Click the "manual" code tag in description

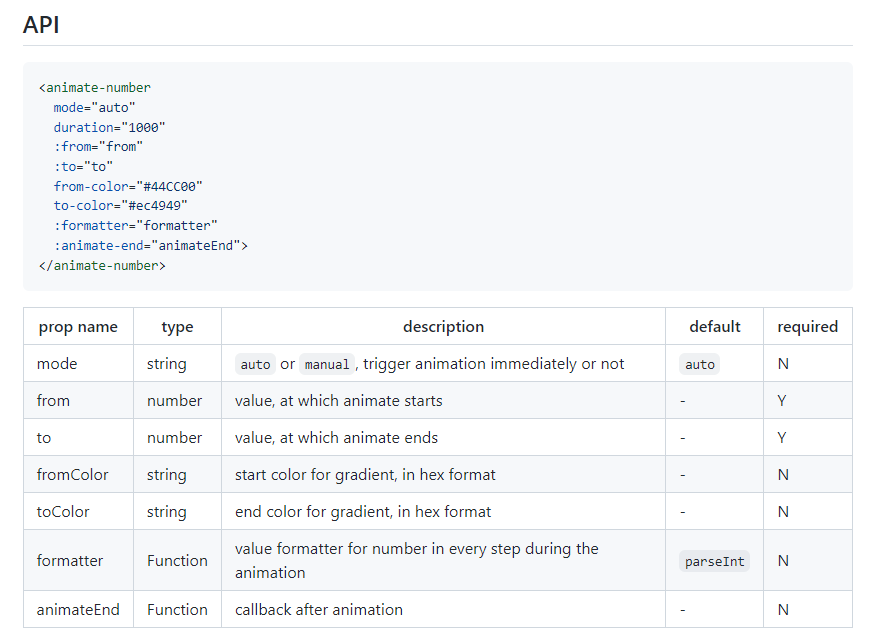point(327,365)
